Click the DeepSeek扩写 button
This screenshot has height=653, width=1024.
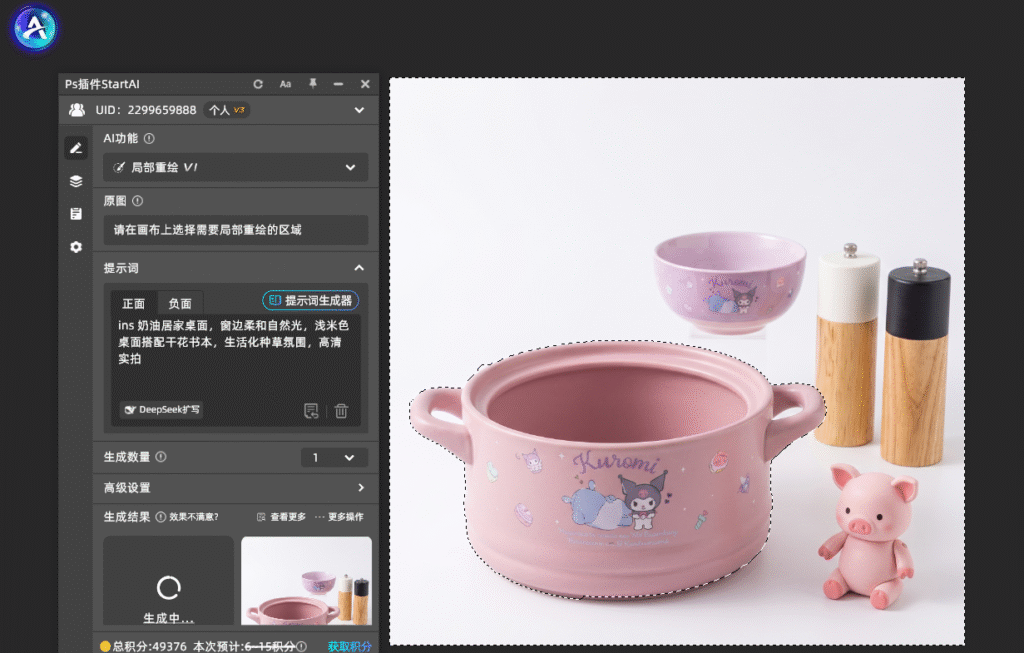tap(161, 409)
